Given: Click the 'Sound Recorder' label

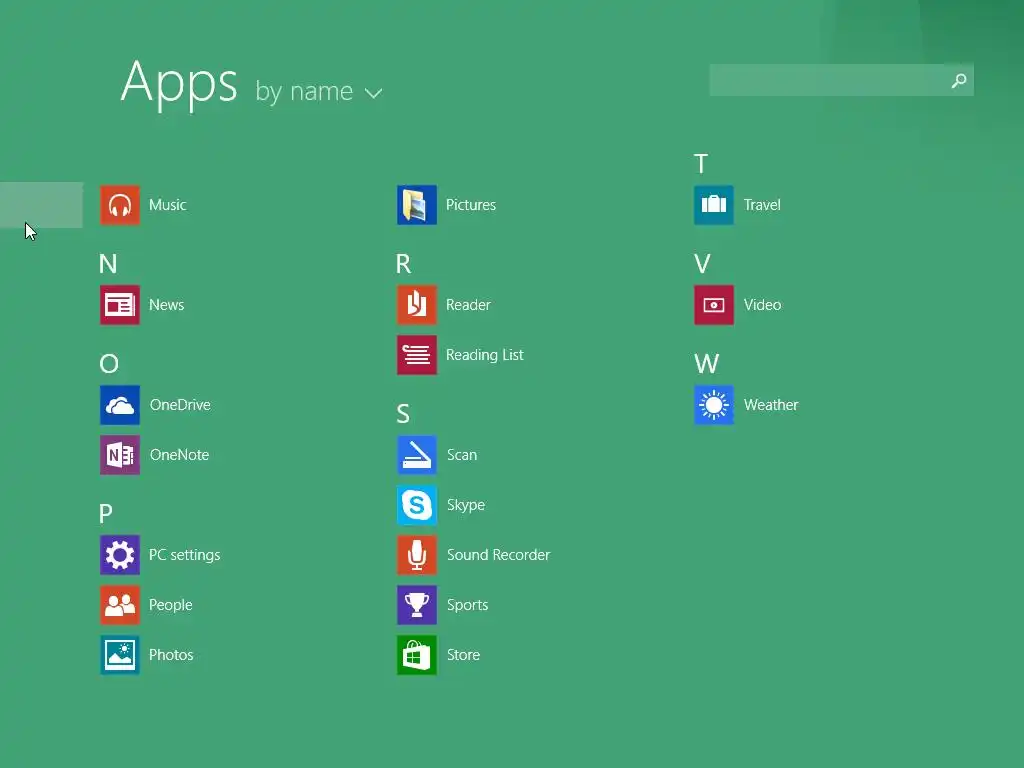Looking at the screenshot, I should [x=498, y=555].
